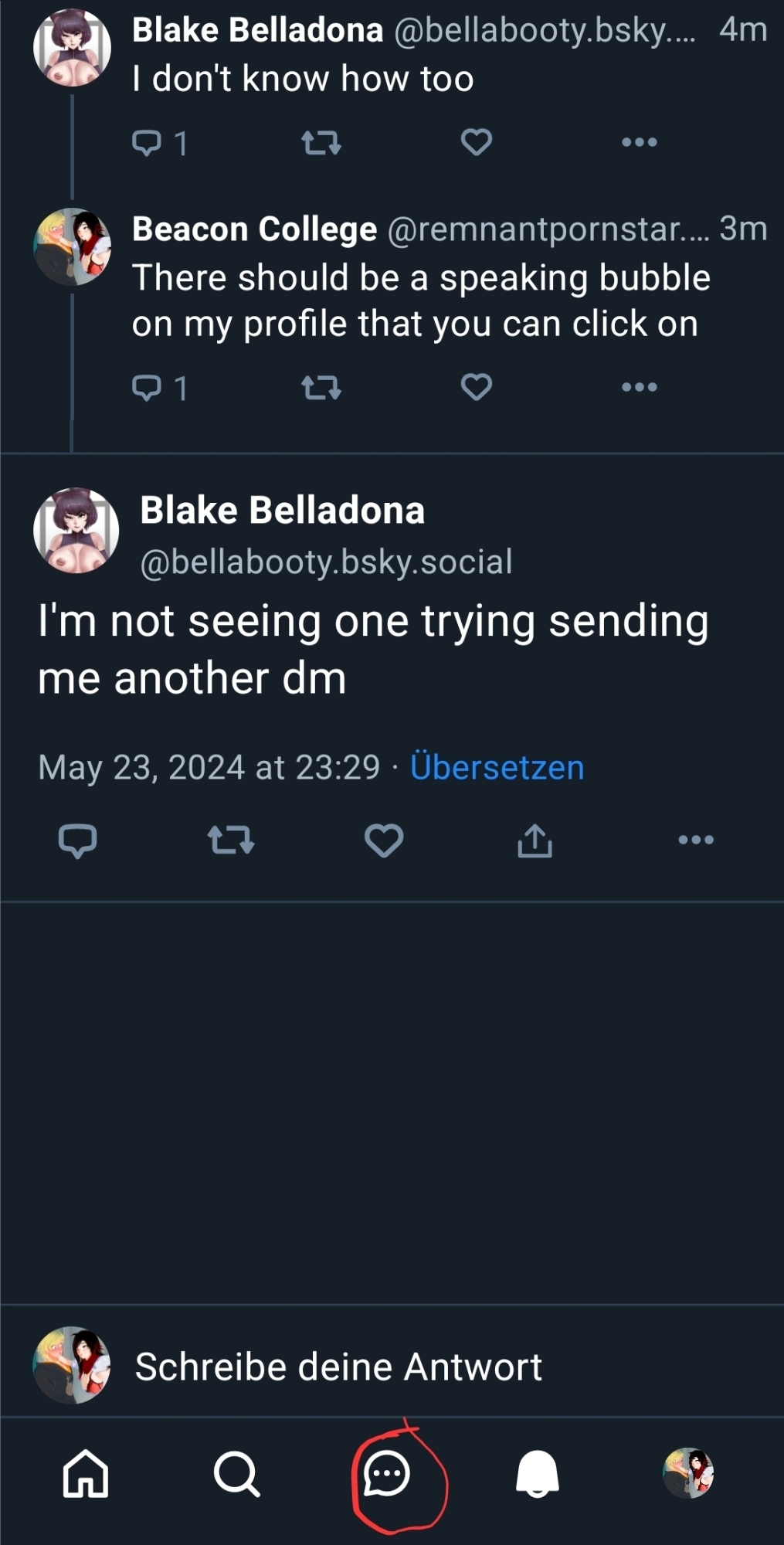This screenshot has height=1545, width=784.
Task: Share the main post with share icon
Action: click(x=535, y=840)
